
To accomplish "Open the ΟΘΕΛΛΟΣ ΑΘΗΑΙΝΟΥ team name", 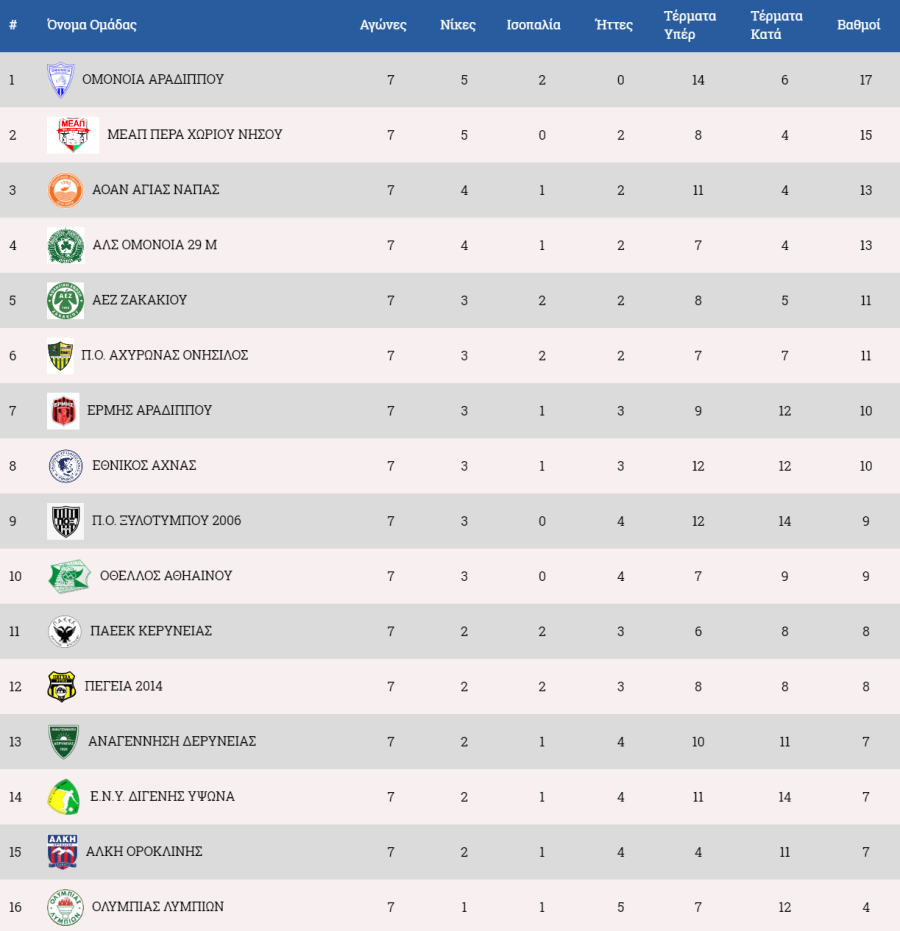I will pos(166,575).
